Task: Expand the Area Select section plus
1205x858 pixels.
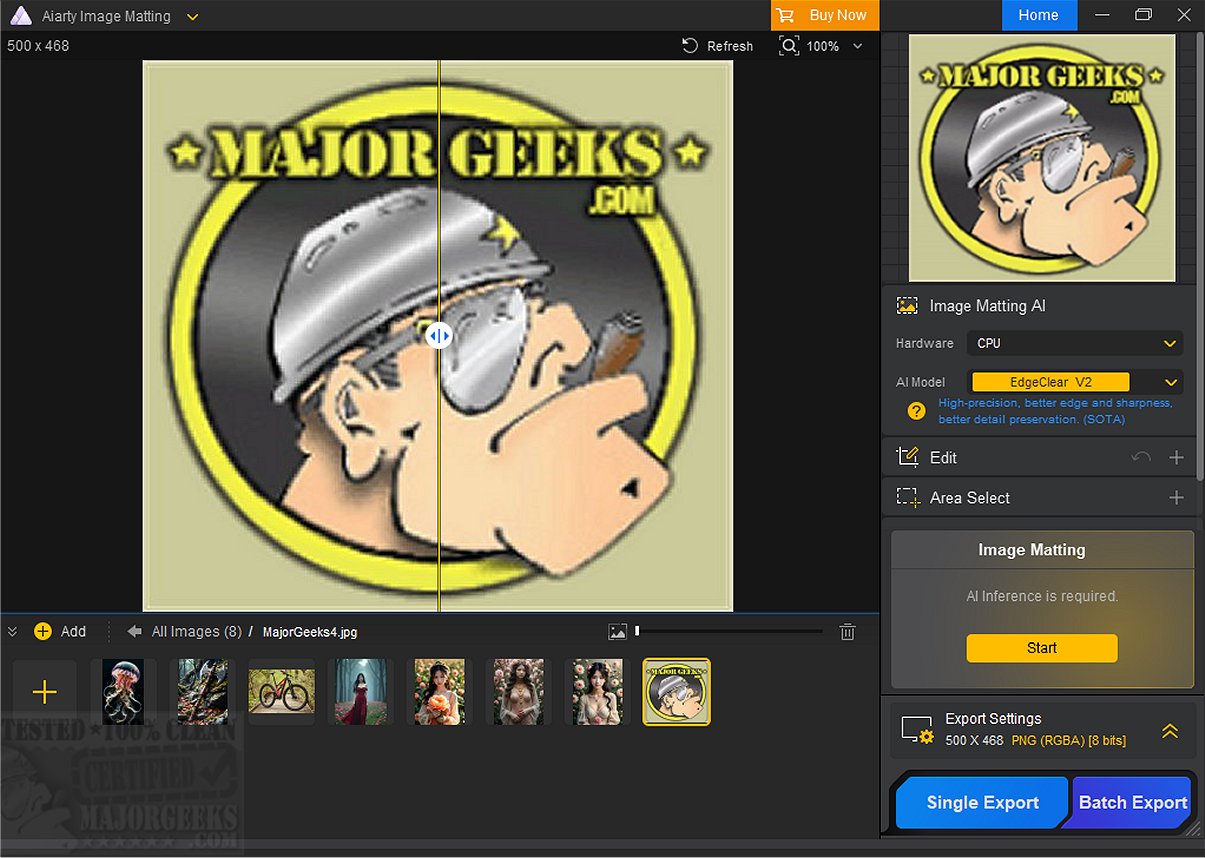Action: point(1176,497)
